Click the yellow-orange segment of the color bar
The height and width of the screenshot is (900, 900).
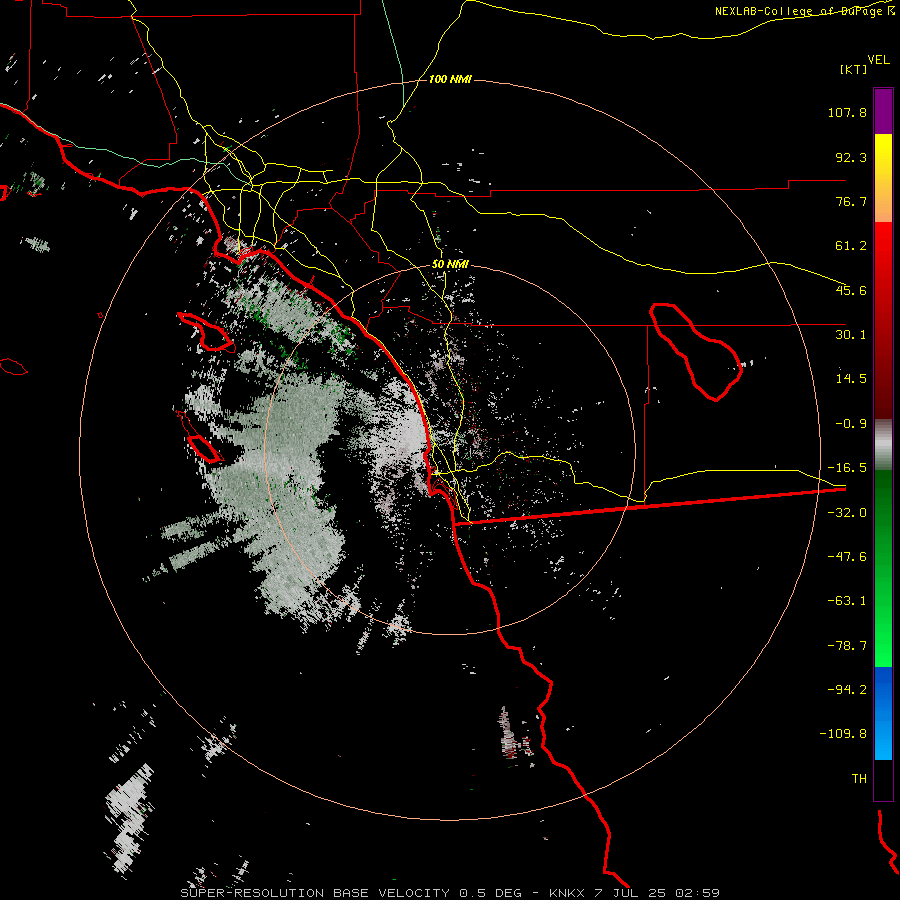tap(883, 178)
